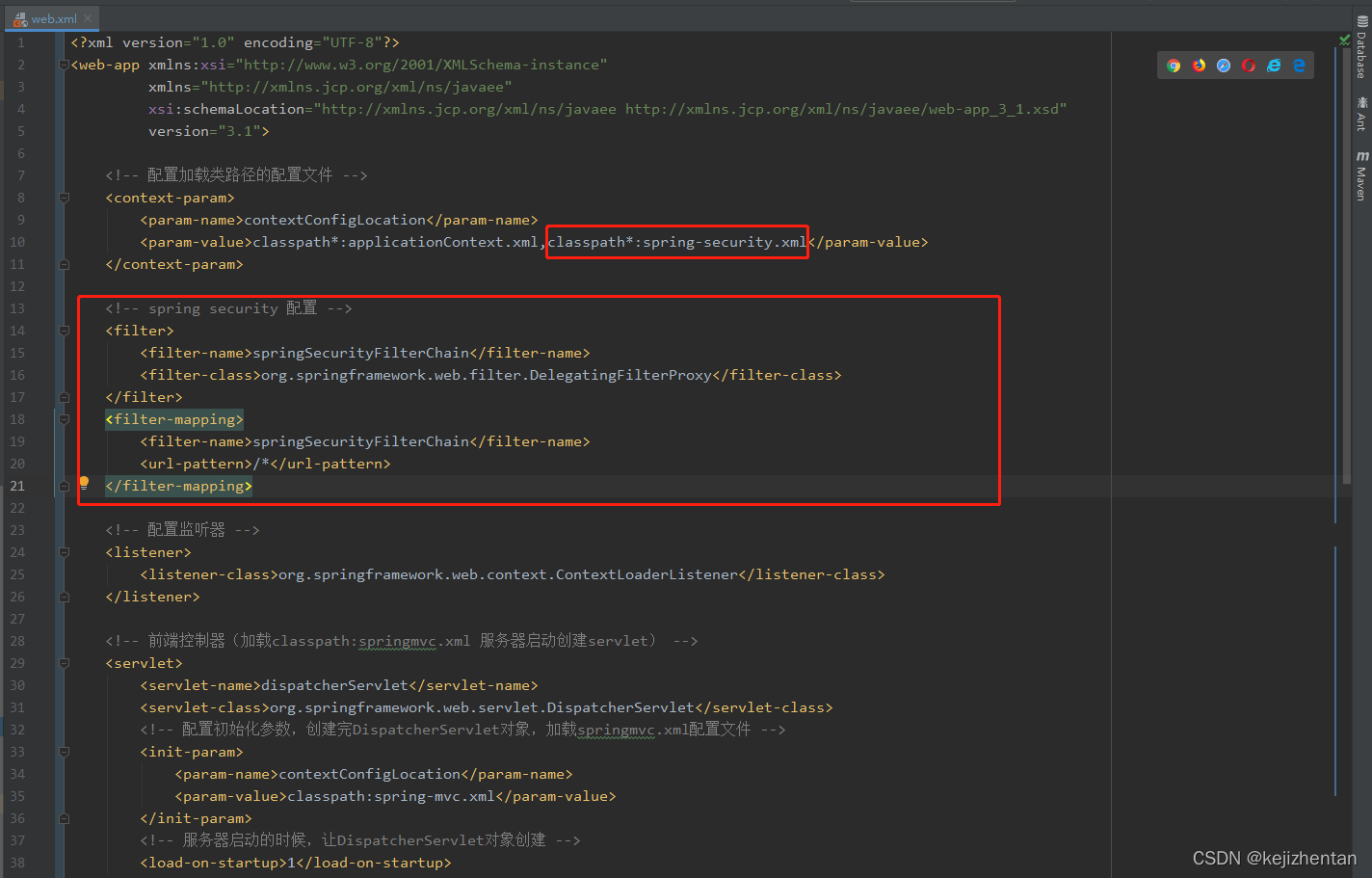
Task: Collapse the opening context-param fold marker
Action: tap(64, 198)
